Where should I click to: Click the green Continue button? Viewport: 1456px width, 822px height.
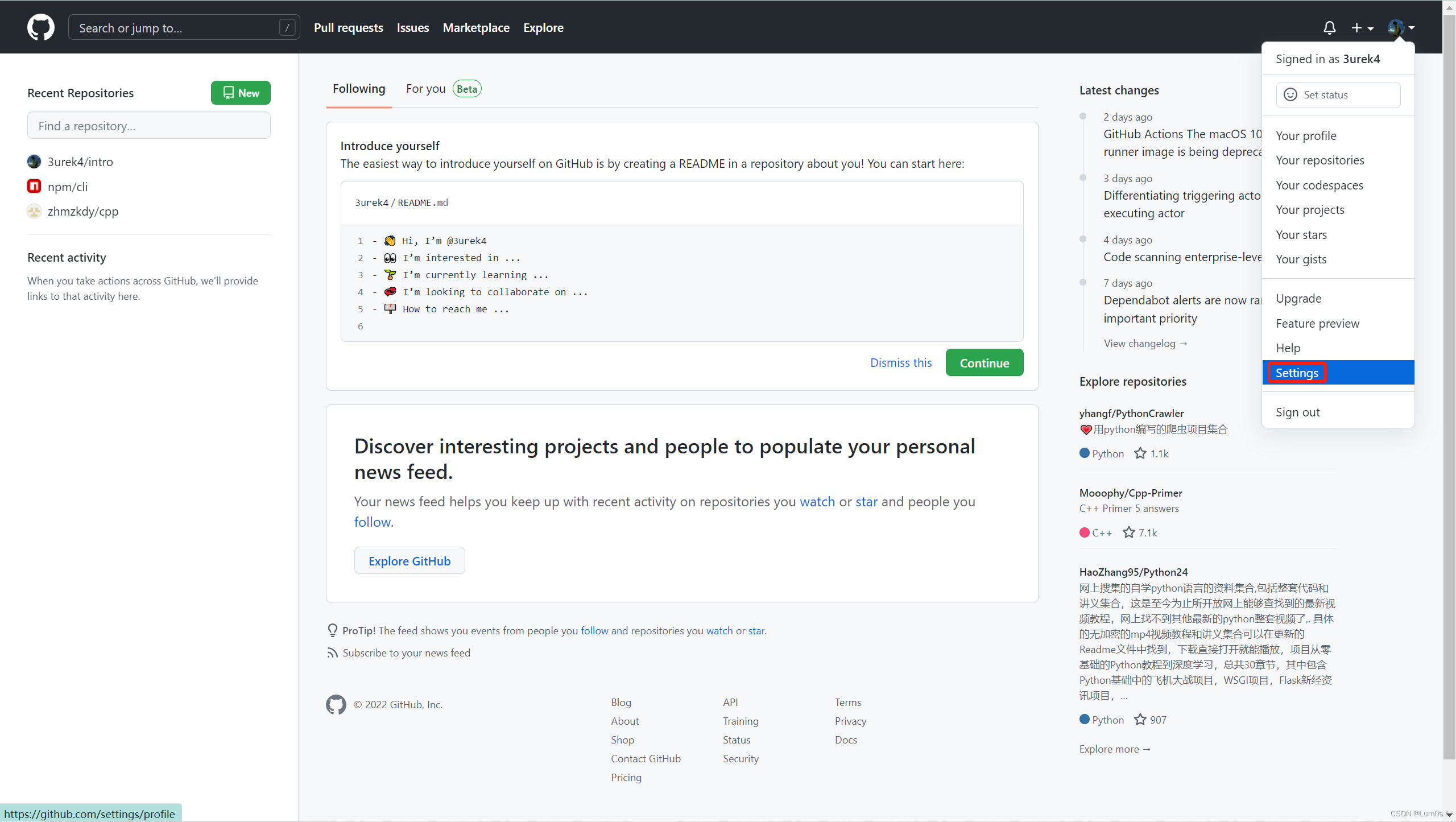(985, 363)
